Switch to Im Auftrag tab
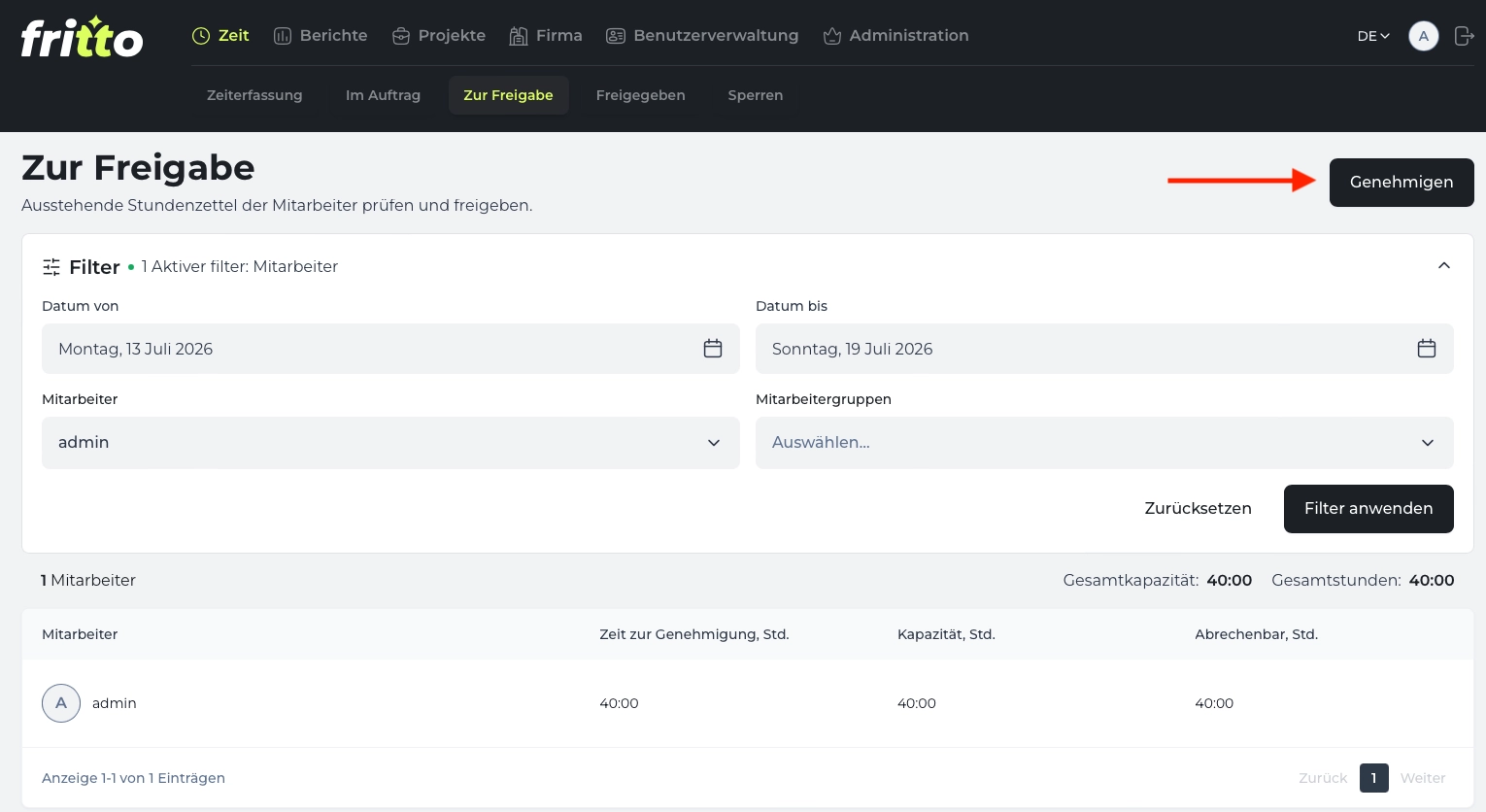The height and width of the screenshot is (812, 1486). click(x=383, y=95)
